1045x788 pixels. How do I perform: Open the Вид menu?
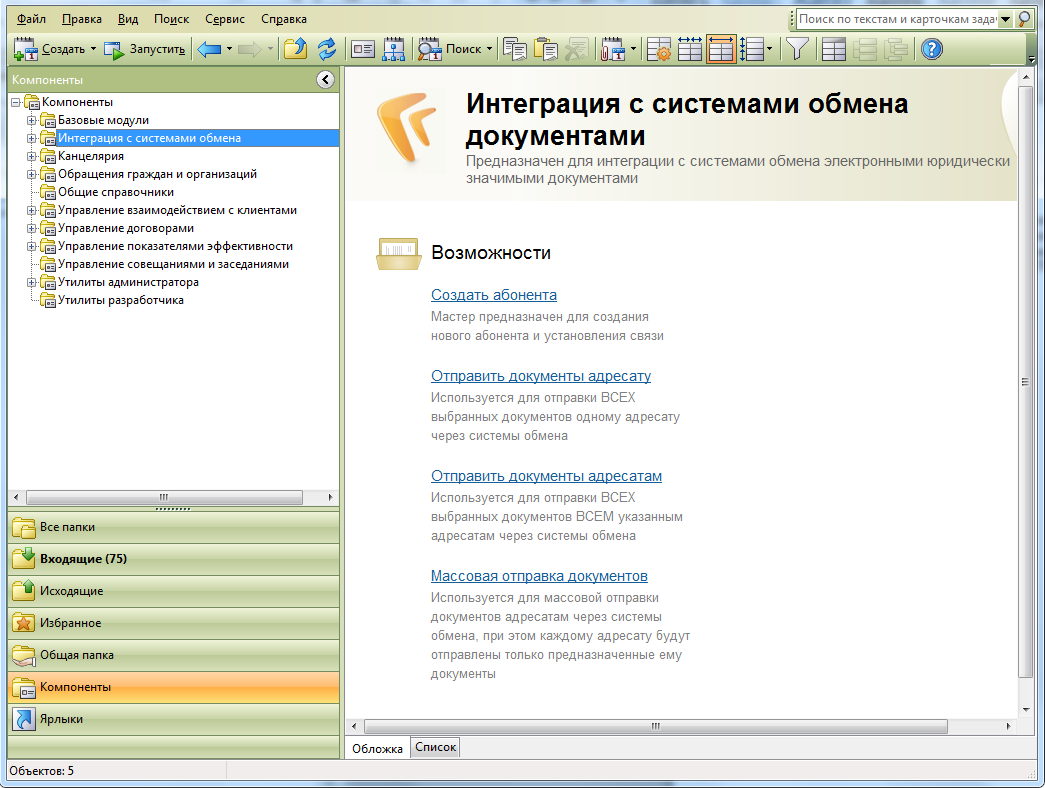[128, 19]
